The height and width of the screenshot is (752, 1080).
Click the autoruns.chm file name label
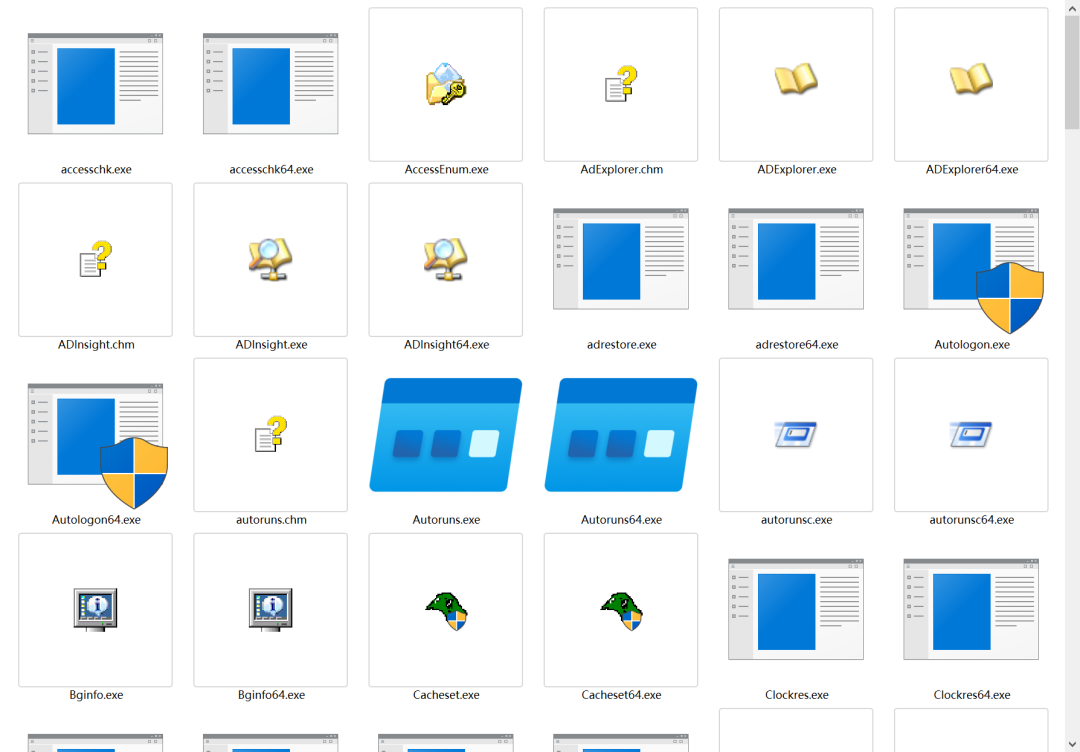(271, 520)
